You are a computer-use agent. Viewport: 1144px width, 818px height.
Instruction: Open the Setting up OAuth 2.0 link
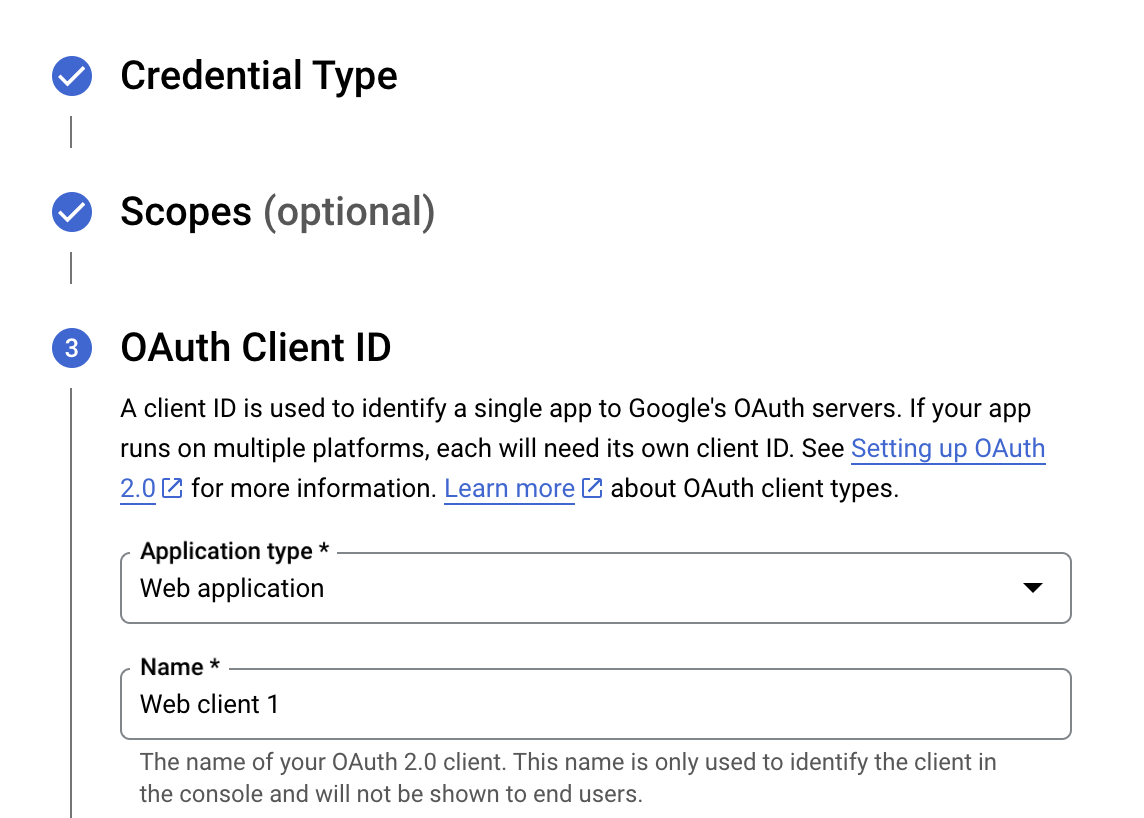[947, 448]
